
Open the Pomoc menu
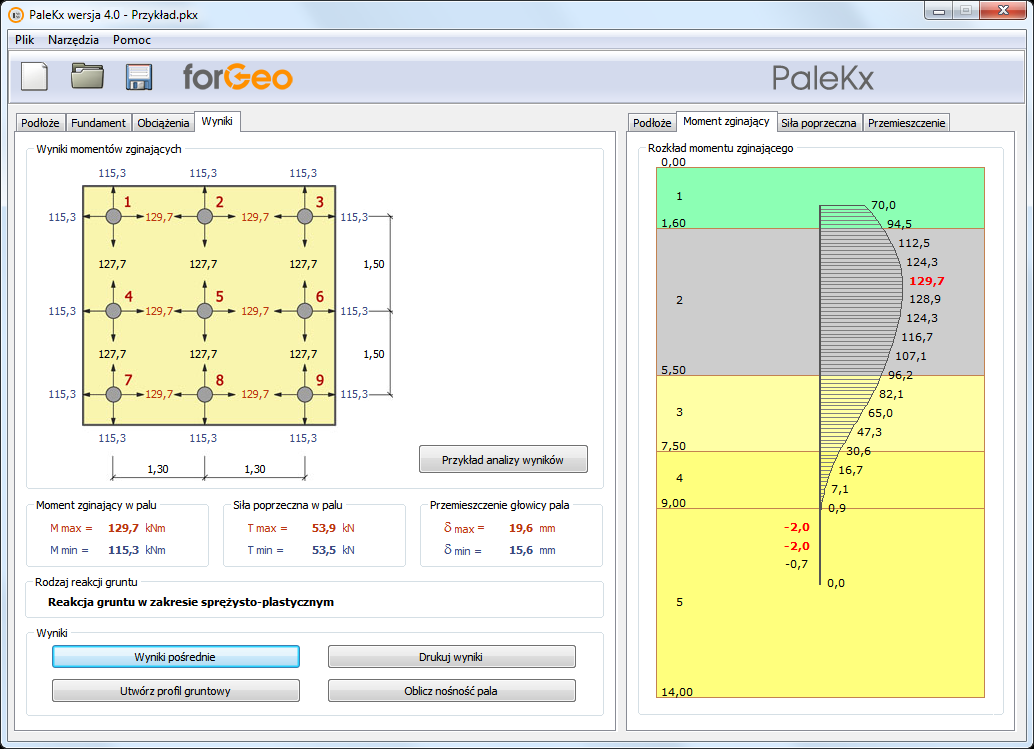(x=132, y=40)
